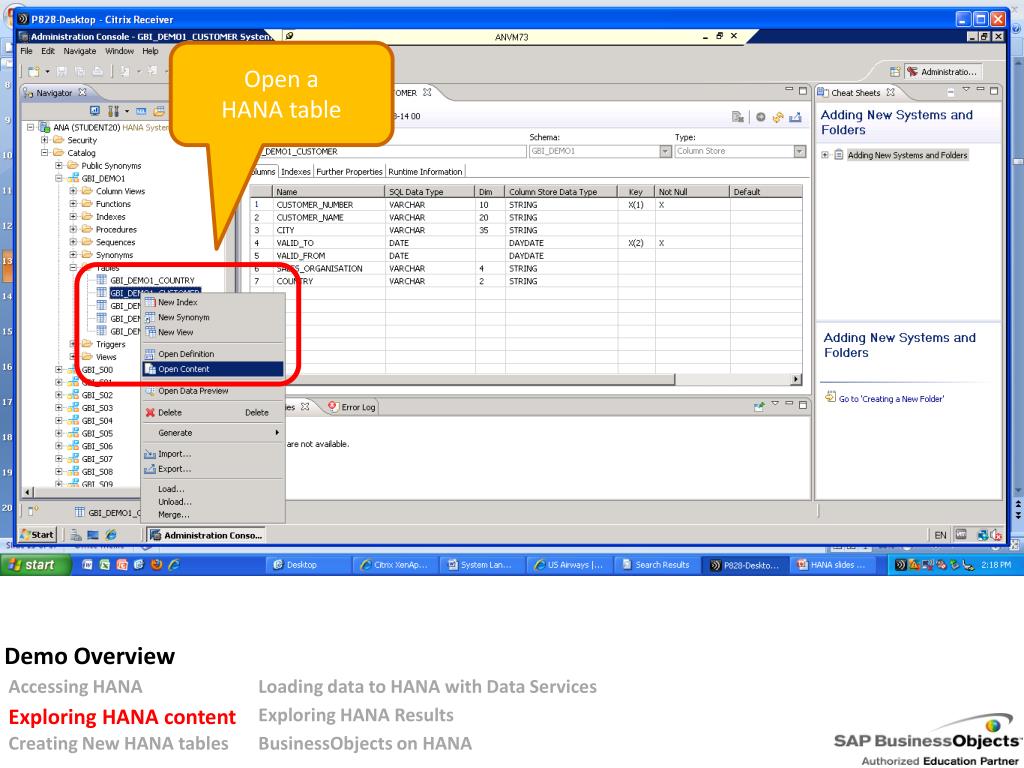
Task: Click the New Synonym icon in context menu
Action: (150, 317)
